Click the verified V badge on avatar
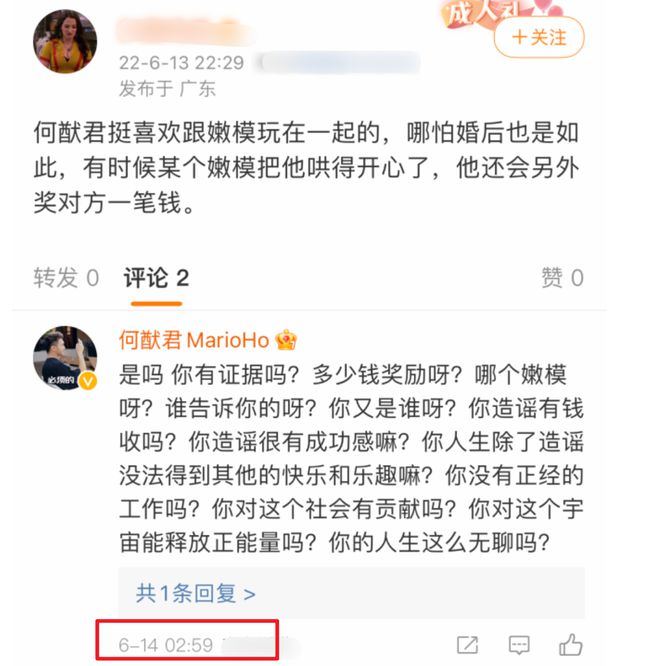660x666 pixels. click(x=88, y=381)
